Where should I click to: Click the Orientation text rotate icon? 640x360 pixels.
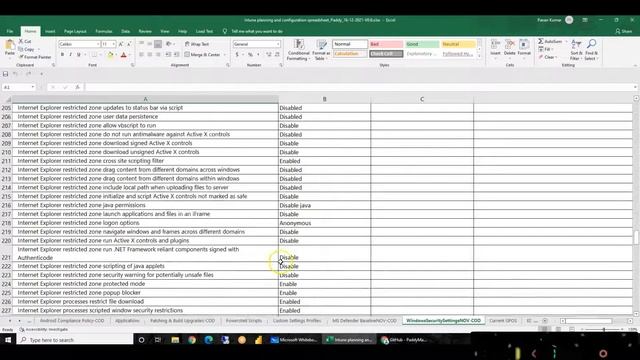[x=169, y=44]
